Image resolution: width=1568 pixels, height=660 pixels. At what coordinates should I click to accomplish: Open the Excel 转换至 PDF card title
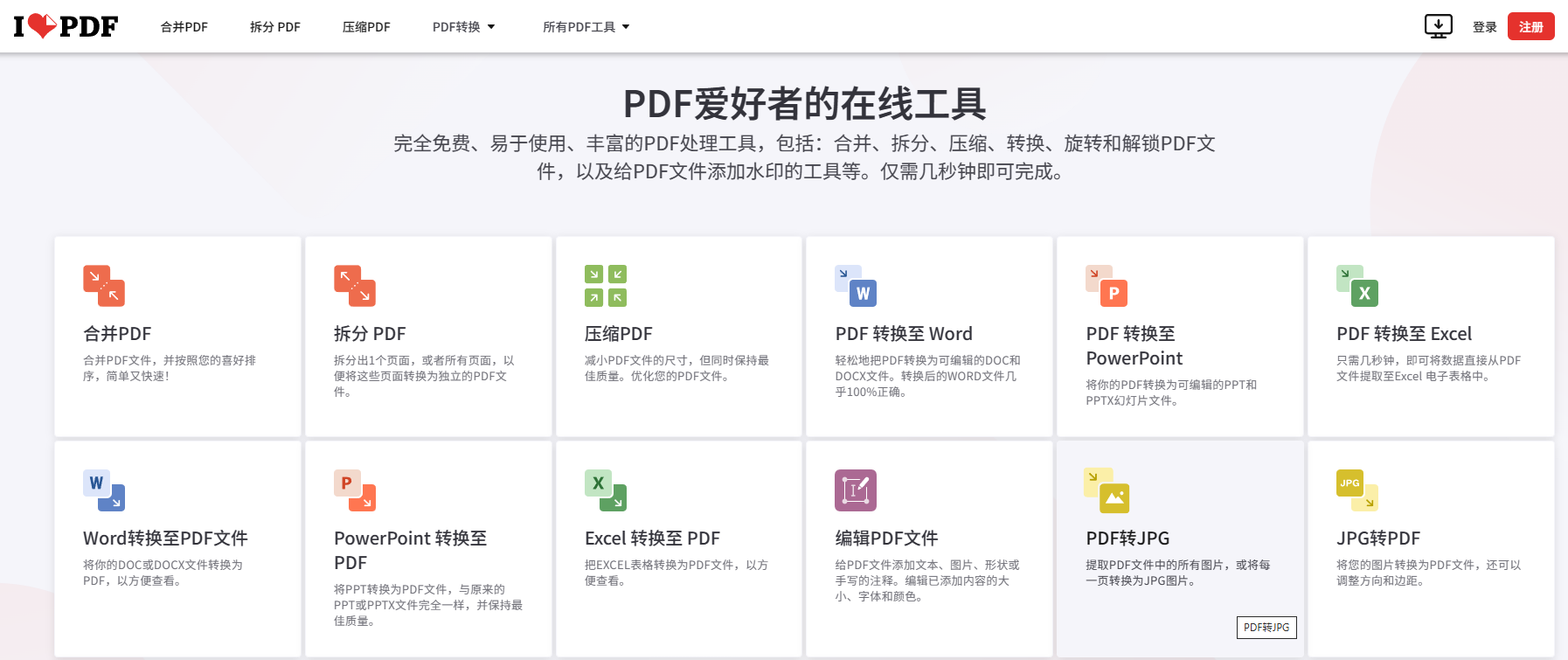click(652, 538)
